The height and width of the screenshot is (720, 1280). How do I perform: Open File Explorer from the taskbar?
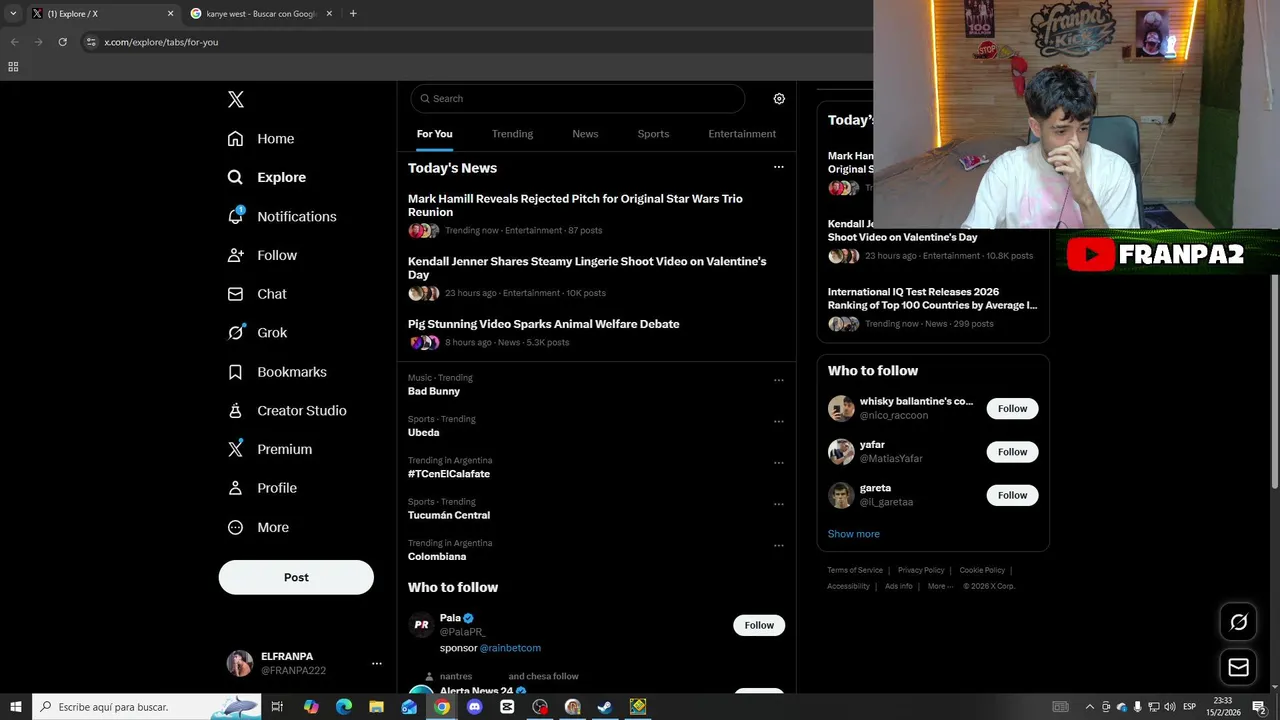coord(376,707)
